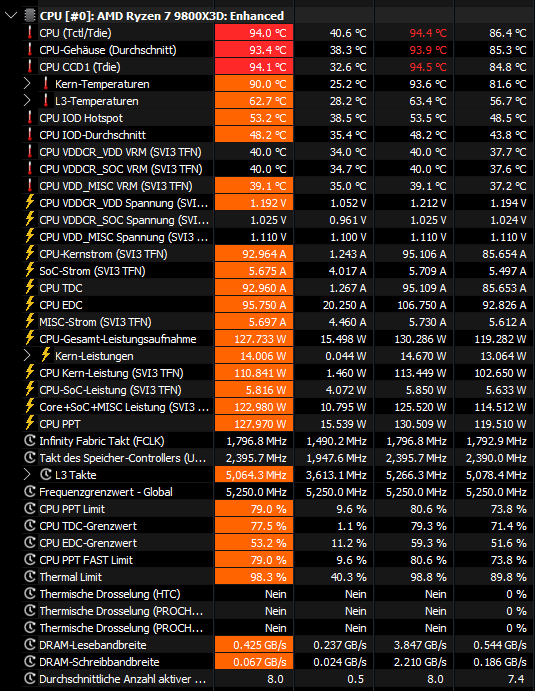Select the CPU CCD1 (Tdie) sensor label
Image resolution: width=535 pixels, height=691 pixels.
(x=80, y=67)
